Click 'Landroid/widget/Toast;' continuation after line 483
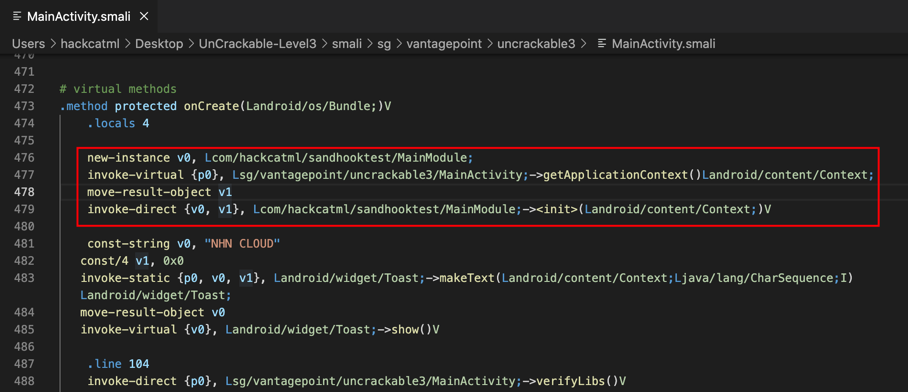908x392 pixels. click(156, 296)
